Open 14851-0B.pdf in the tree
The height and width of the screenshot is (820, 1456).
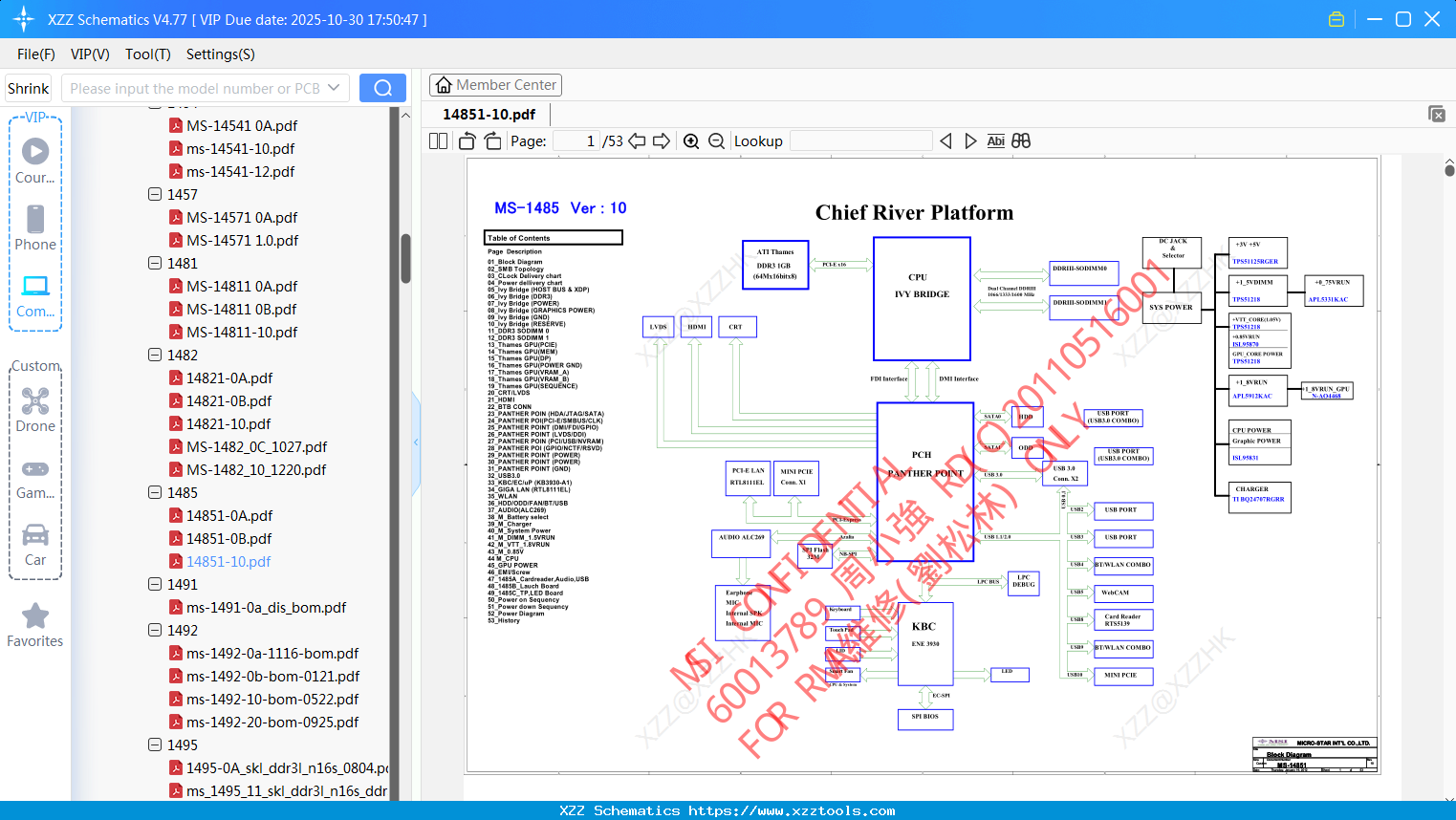[229, 539]
